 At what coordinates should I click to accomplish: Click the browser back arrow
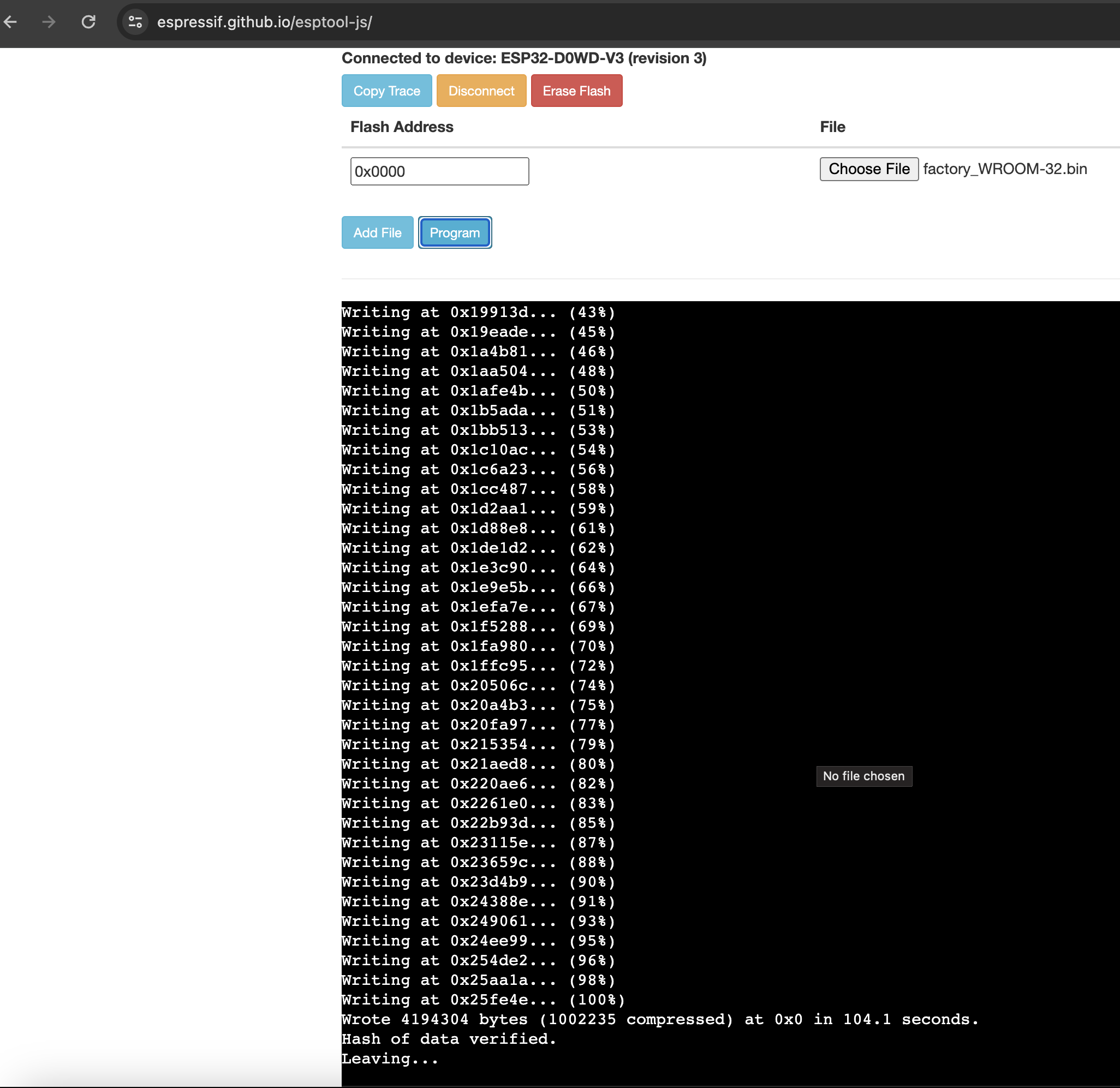(10, 22)
